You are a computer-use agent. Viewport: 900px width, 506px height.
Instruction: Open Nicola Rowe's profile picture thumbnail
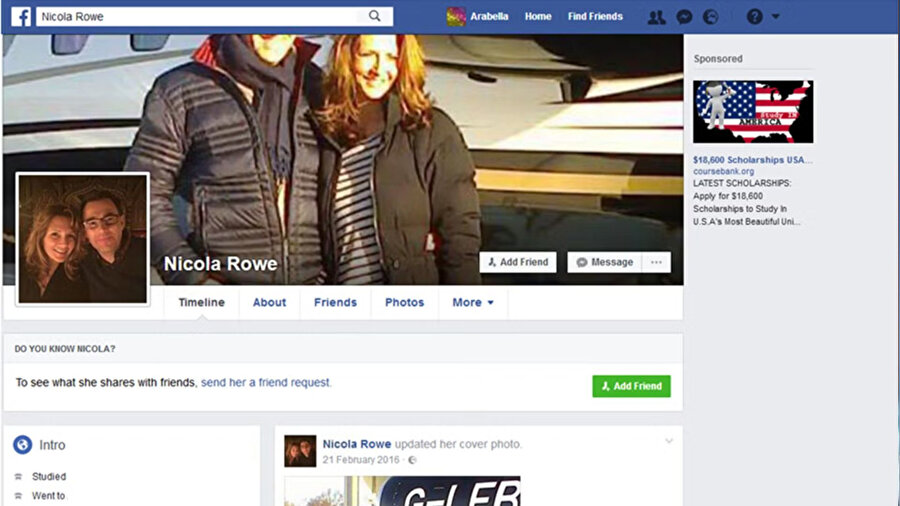[82, 238]
